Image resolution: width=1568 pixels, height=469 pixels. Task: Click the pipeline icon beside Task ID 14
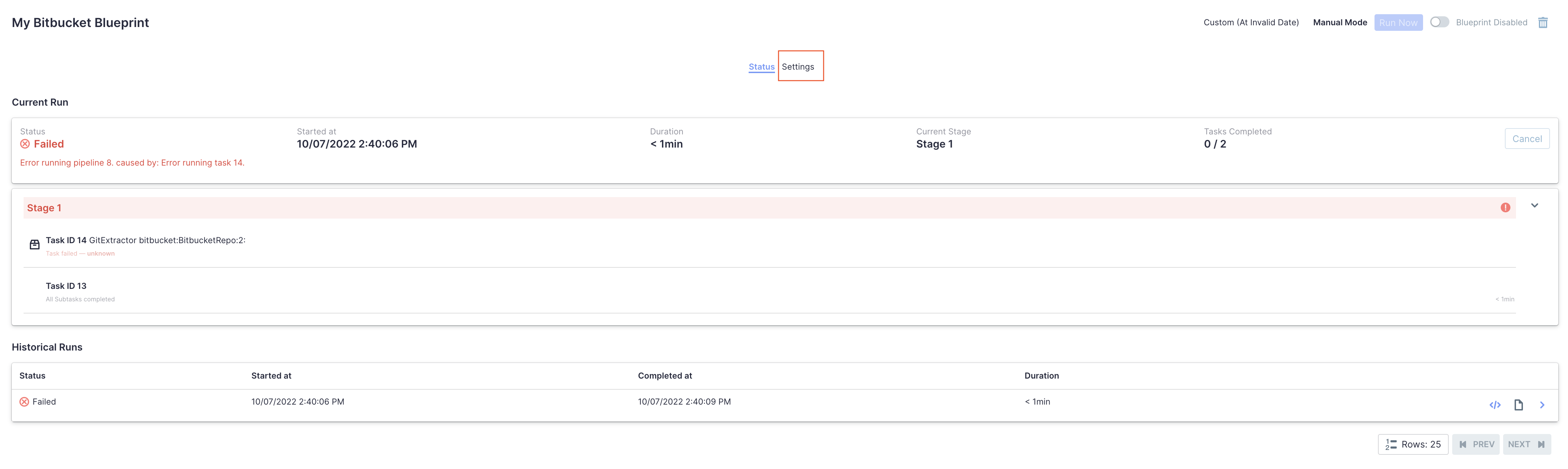coord(34,244)
